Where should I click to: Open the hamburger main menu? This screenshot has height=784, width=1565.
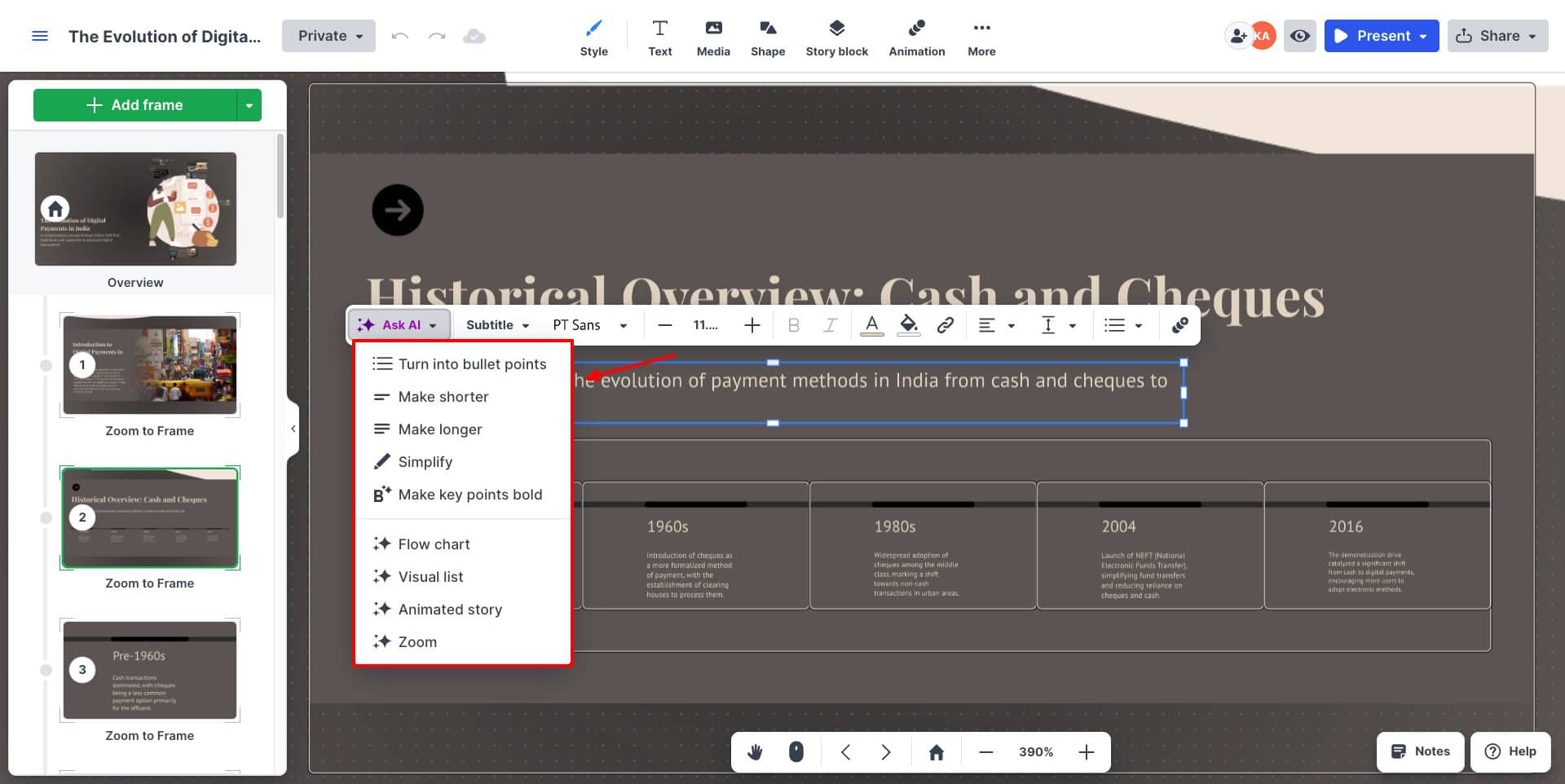(39, 36)
